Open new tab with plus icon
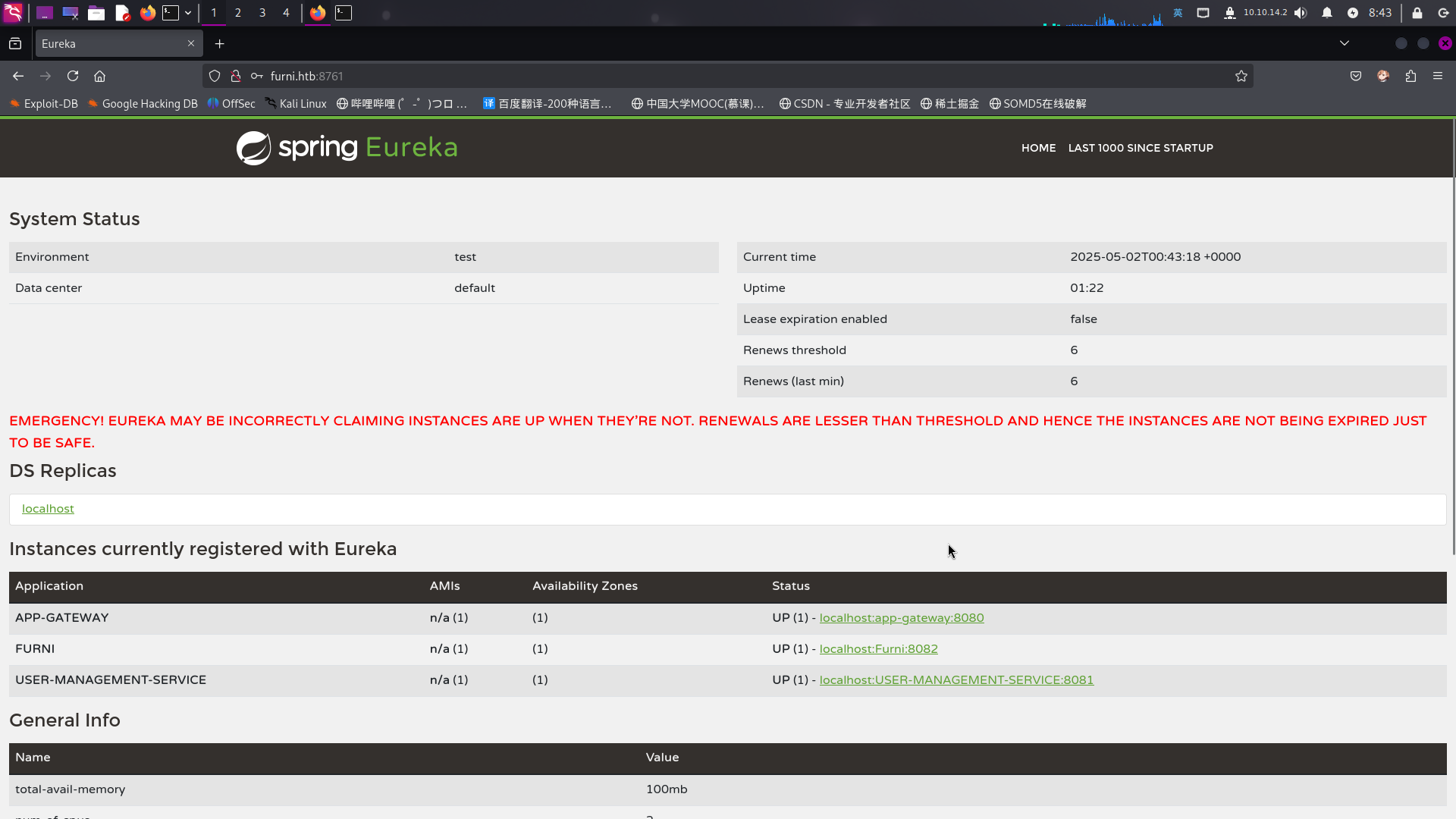This screenshot has width=1456, height=819. [220, 44]
